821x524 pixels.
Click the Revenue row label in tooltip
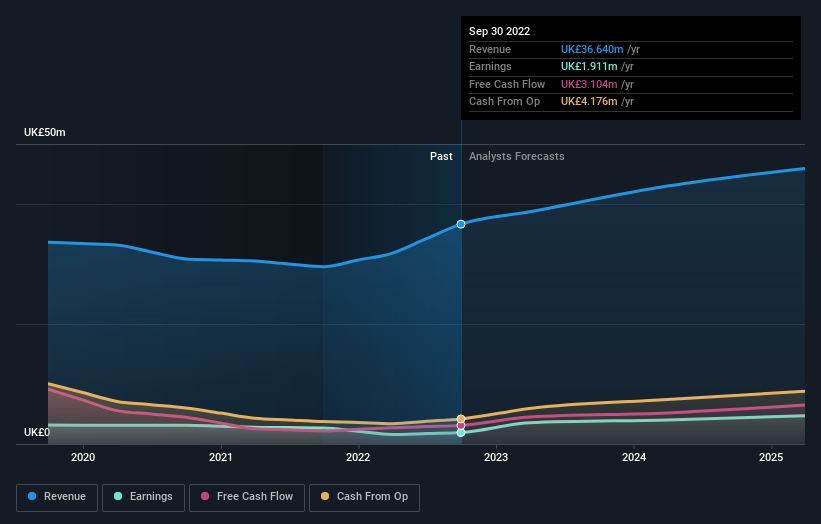click(x=490, y=49)
